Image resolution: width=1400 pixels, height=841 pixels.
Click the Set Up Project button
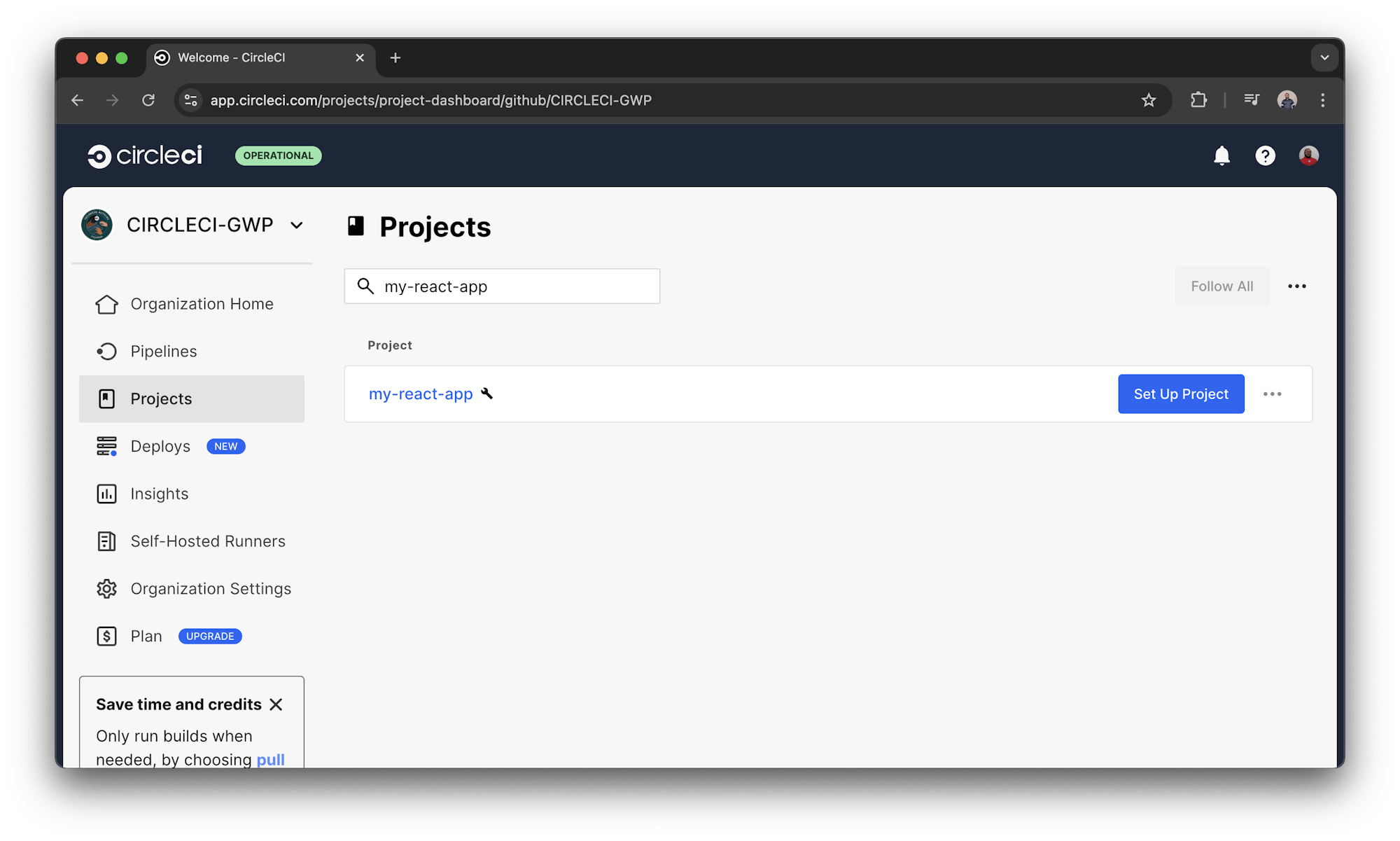pos(1181,394)
